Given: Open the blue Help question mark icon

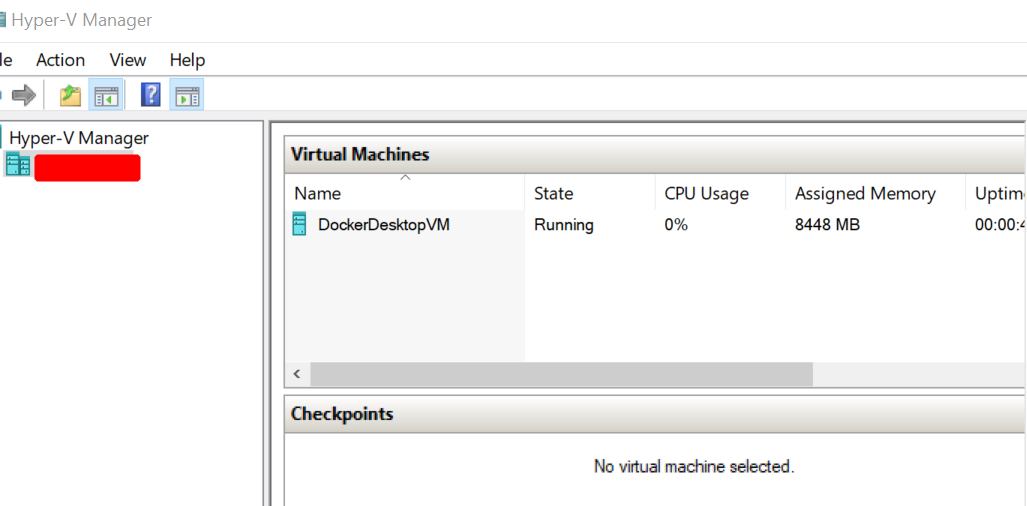Looking at the screenshot, I should pos(151,96).
